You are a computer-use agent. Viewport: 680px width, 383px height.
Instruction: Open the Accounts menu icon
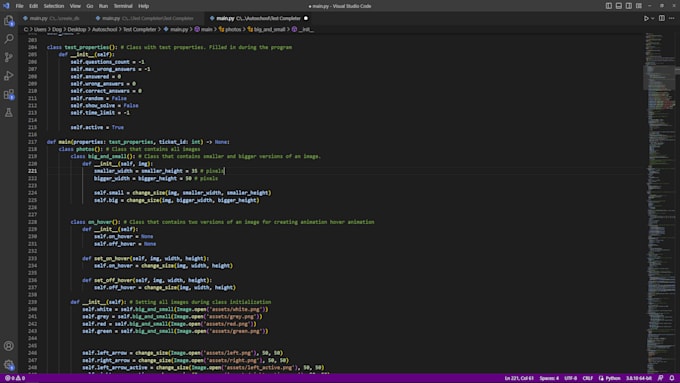click(x=9, y=346)
